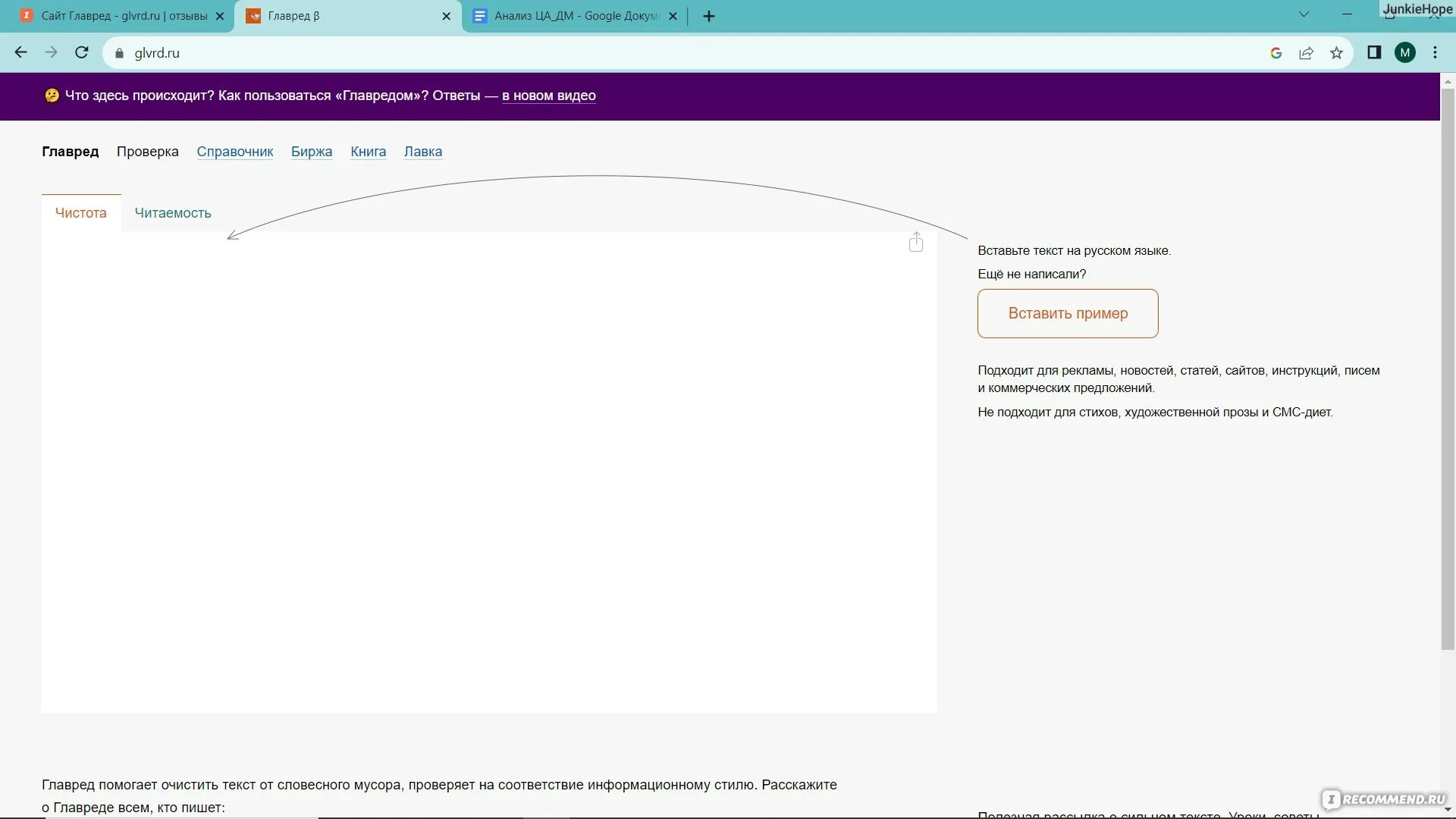The image size is (1456, 819).
Task: Open the 'Биржа' link
Action: [x=312, y=152]
